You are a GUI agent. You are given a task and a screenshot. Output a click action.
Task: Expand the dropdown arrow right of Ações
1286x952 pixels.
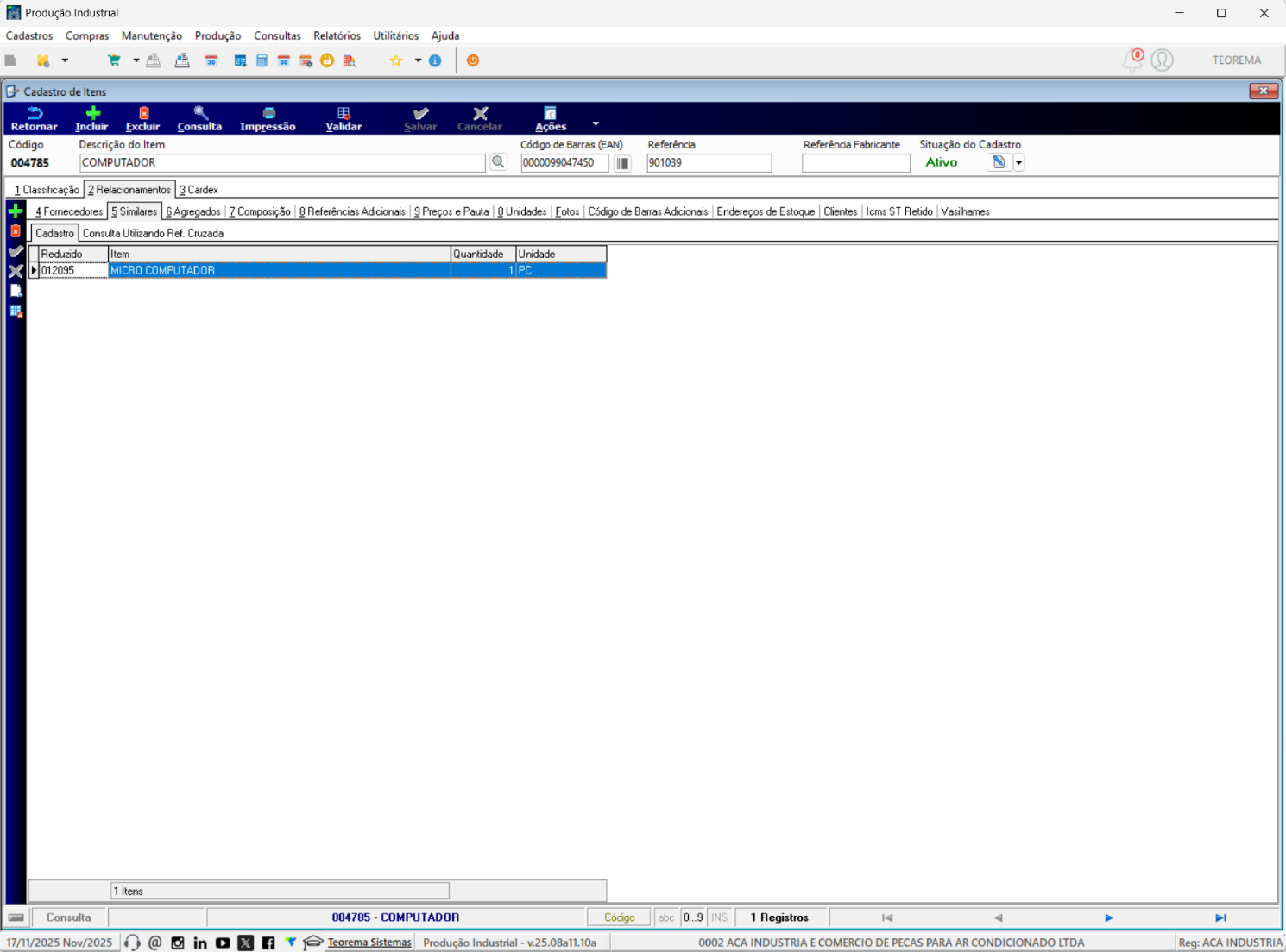point(596,123)
